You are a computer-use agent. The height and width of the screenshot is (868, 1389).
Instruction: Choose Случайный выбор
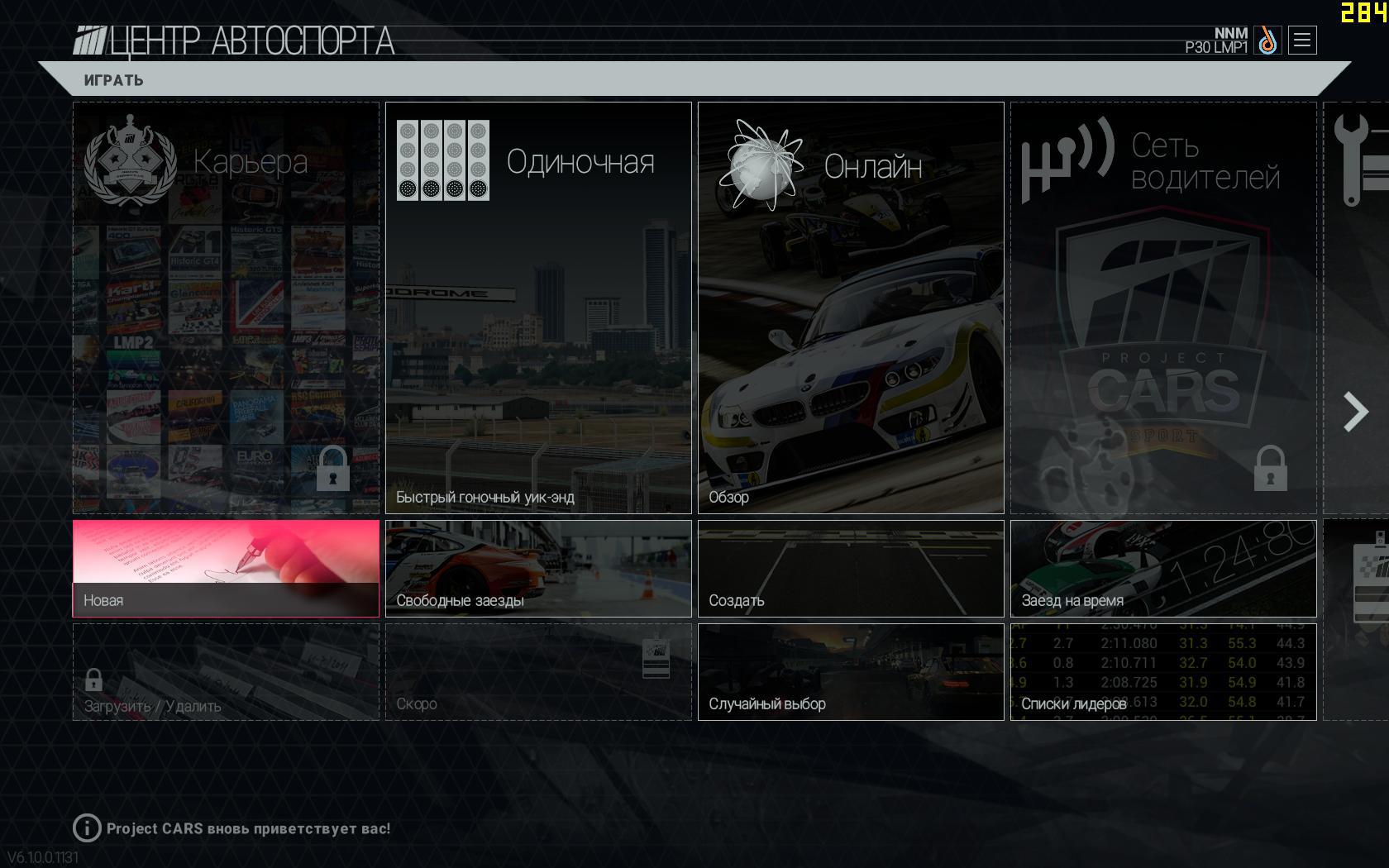[851, 672]
